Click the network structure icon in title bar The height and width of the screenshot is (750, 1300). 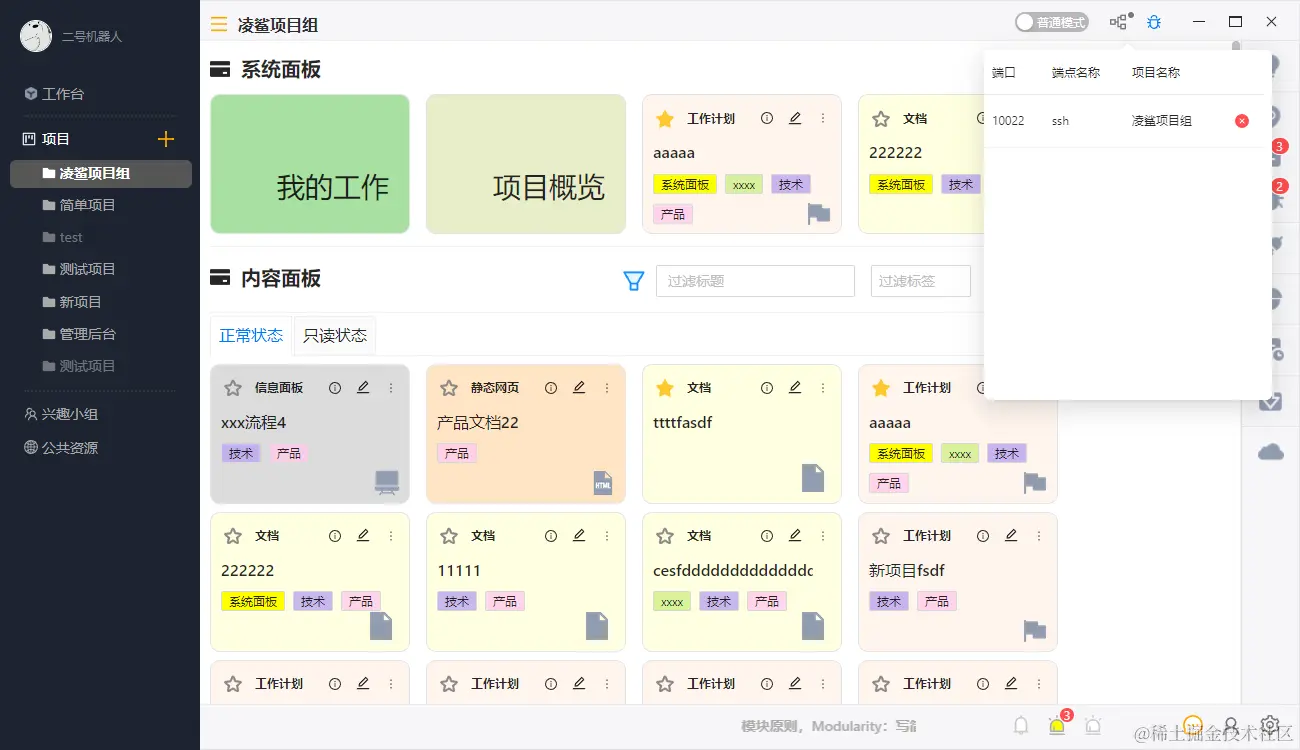pos(1120,22)
